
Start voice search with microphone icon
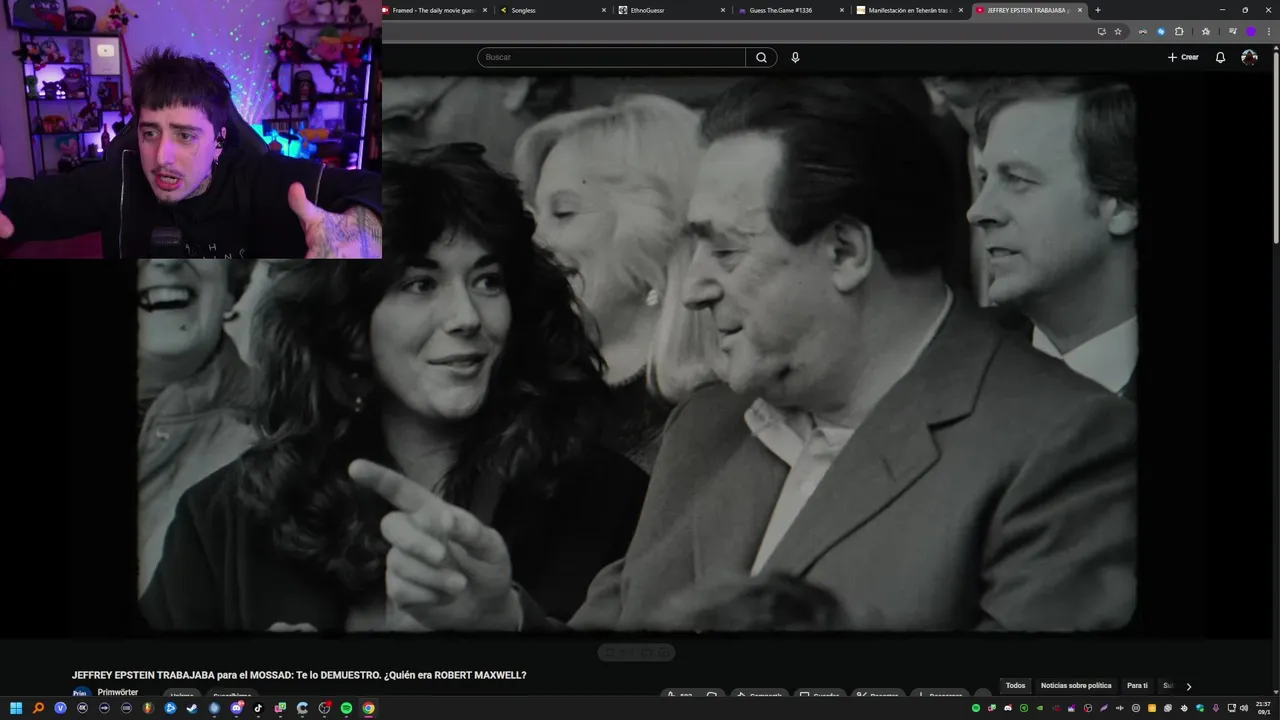[x=795, y=57]
